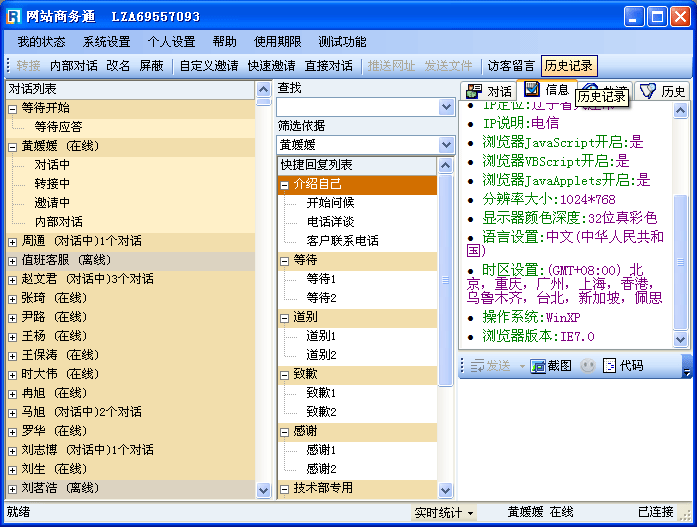The image size is (697, 527).
Task: Click the toolbar overflow arrow beside 代码
Action: click(686, 368)
